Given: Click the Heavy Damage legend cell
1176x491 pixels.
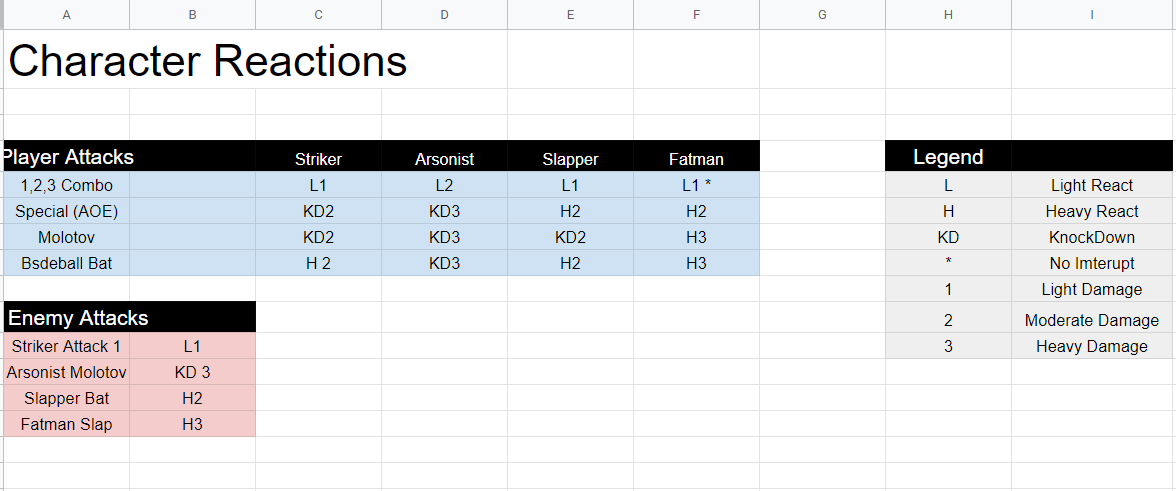Looking at the screenshot, I should 1092,346.
